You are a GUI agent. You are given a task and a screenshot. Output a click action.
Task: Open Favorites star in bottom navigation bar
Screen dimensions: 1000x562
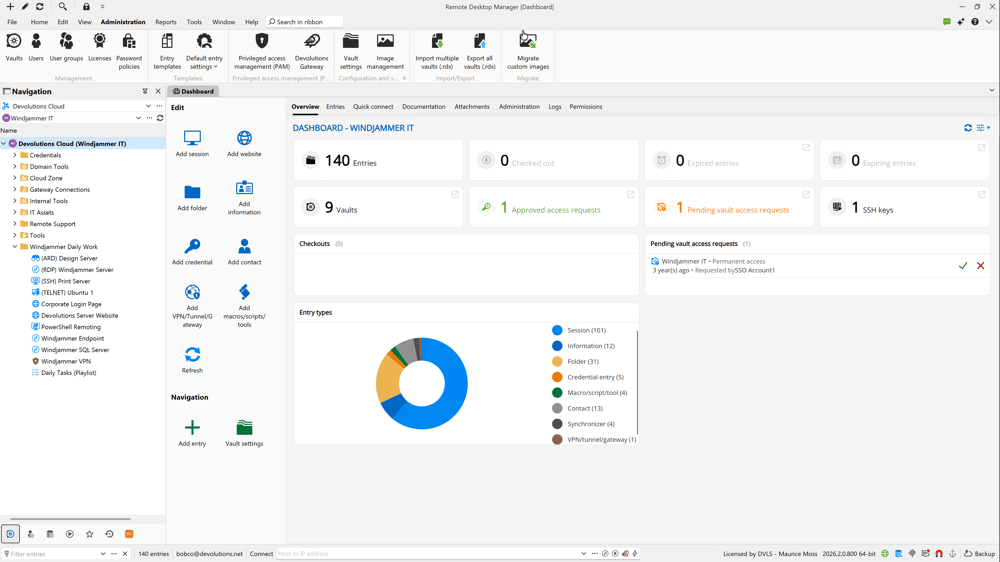point(89,534)
